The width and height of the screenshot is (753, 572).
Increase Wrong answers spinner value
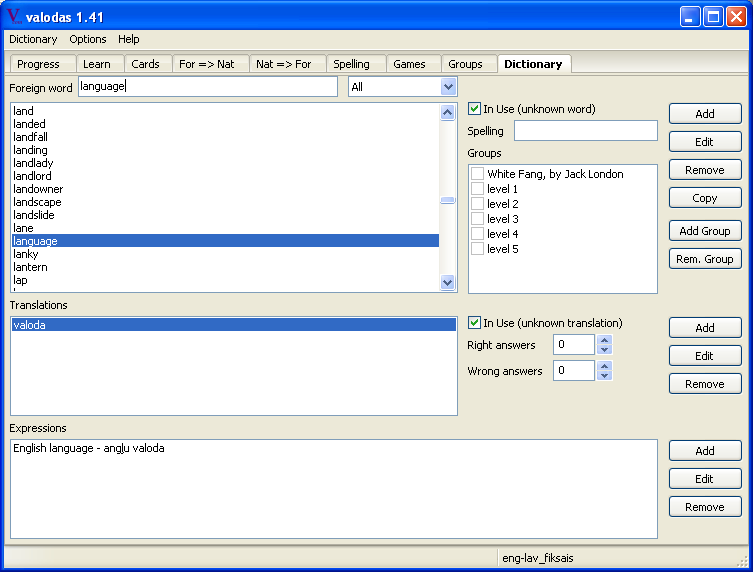(x=604, y=366)
